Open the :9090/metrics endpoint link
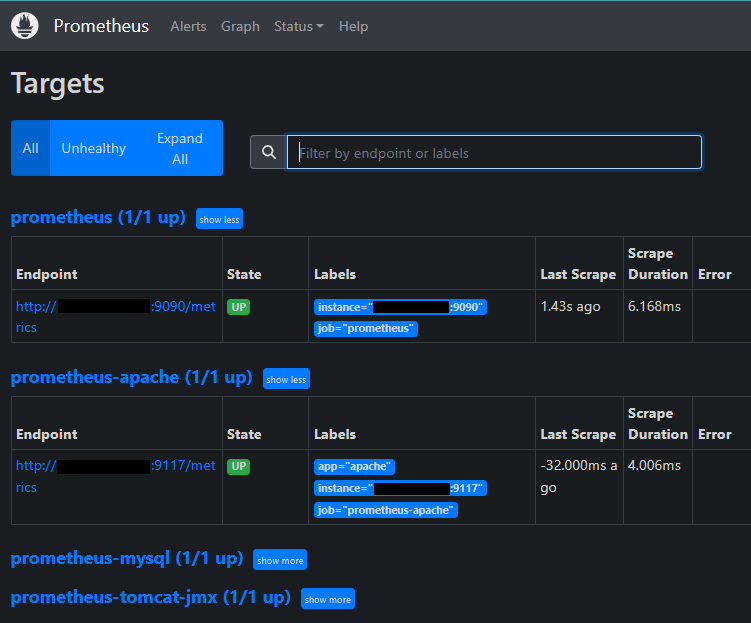The height and width of the screenshot is (623, 751). pyautogui.click(x=116, y=317)
